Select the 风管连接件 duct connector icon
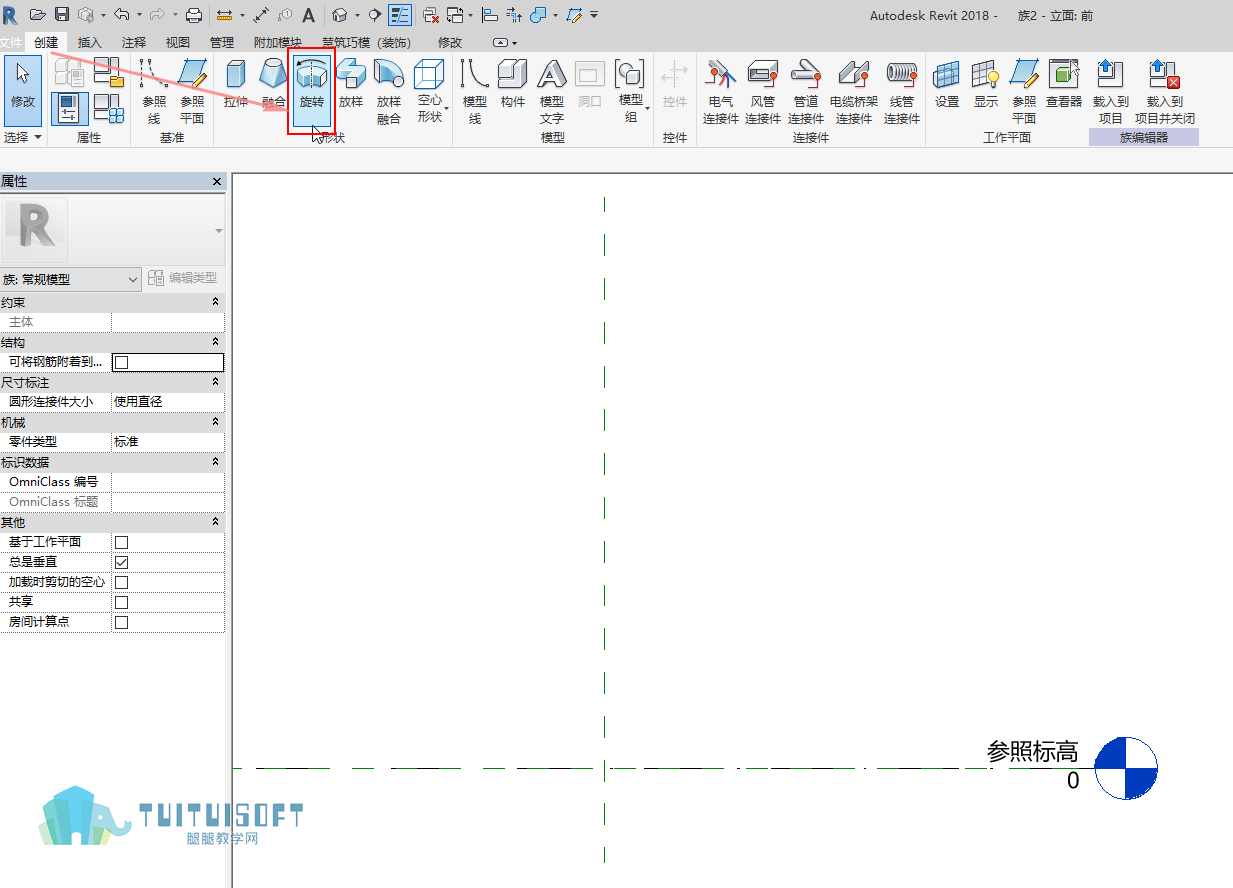1233x888 pixels. 763,90
